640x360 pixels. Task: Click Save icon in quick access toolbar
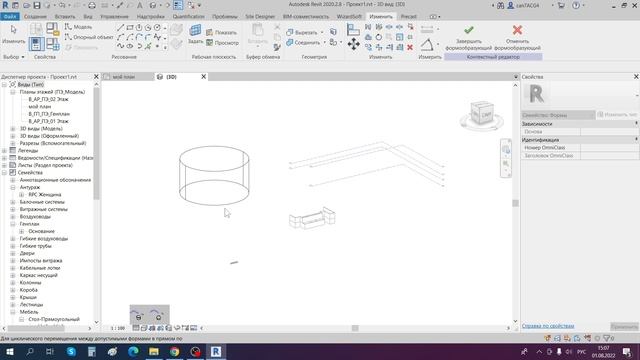(x=37, y=5)
